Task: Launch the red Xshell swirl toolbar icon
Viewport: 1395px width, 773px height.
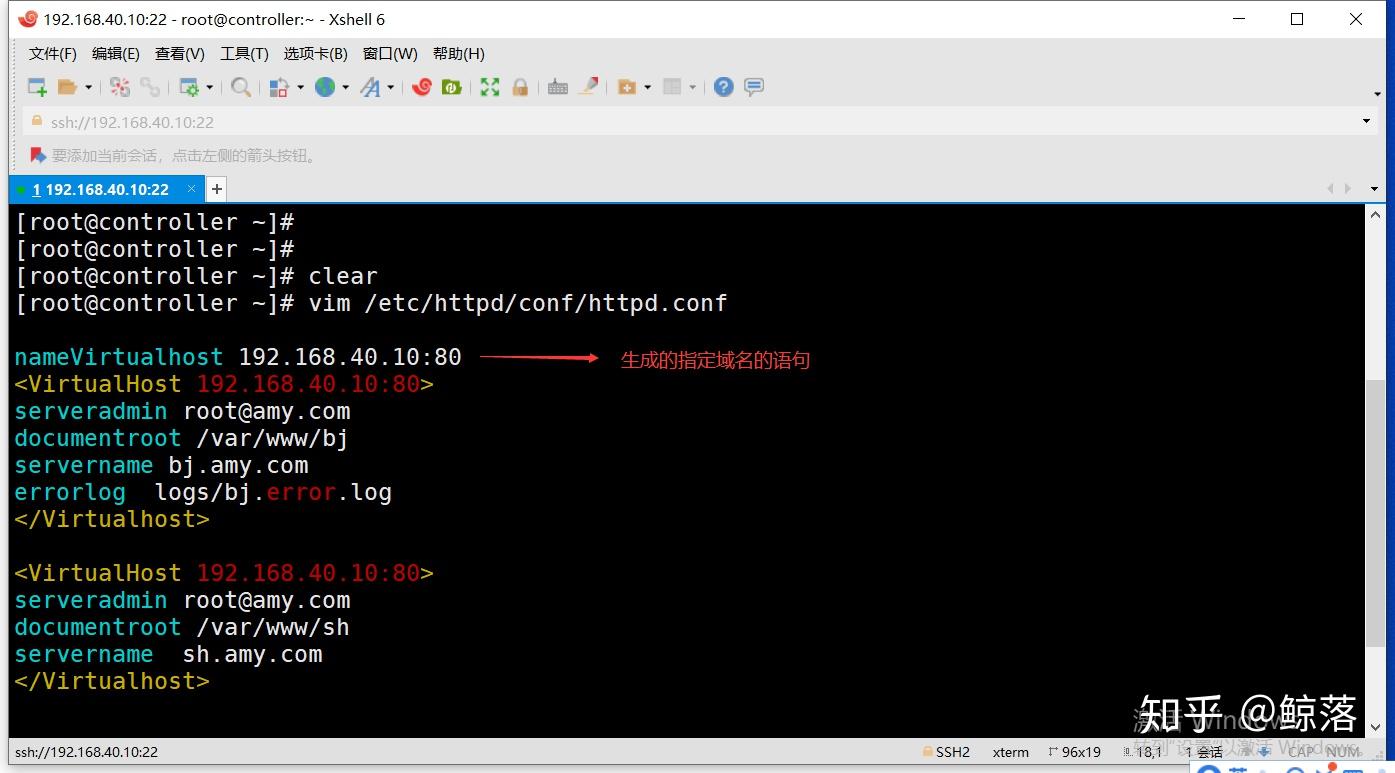Action: click(x=422, y=87)
